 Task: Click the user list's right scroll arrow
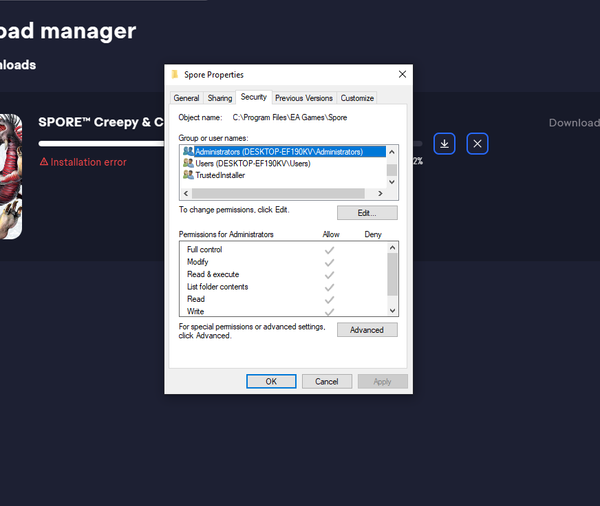point(380,193)
